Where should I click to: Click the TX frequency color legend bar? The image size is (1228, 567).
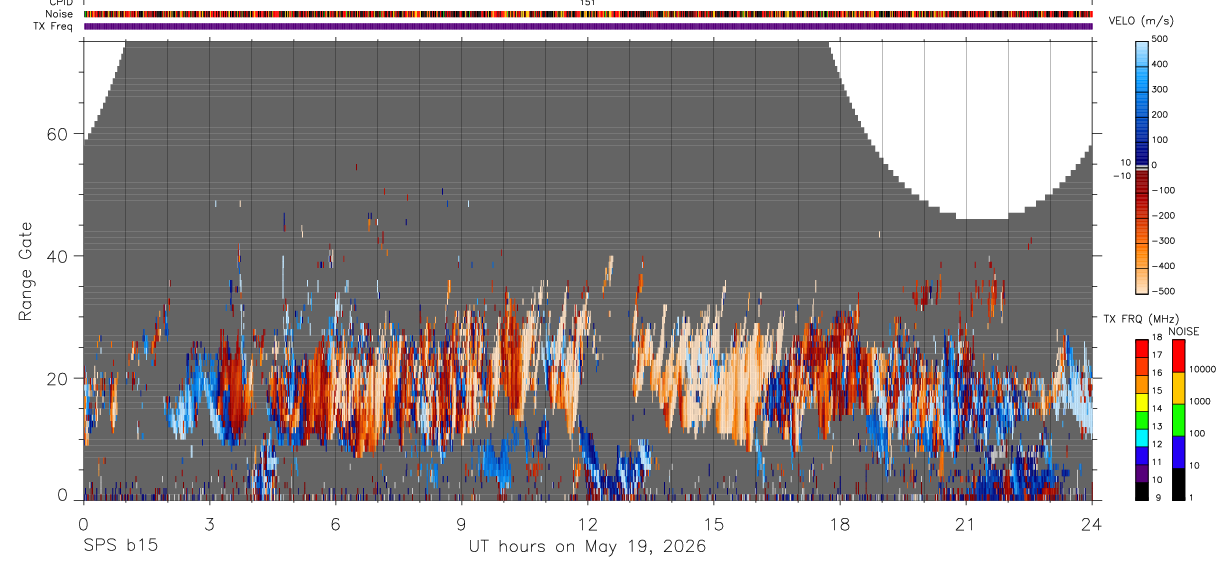(1142, 420)
